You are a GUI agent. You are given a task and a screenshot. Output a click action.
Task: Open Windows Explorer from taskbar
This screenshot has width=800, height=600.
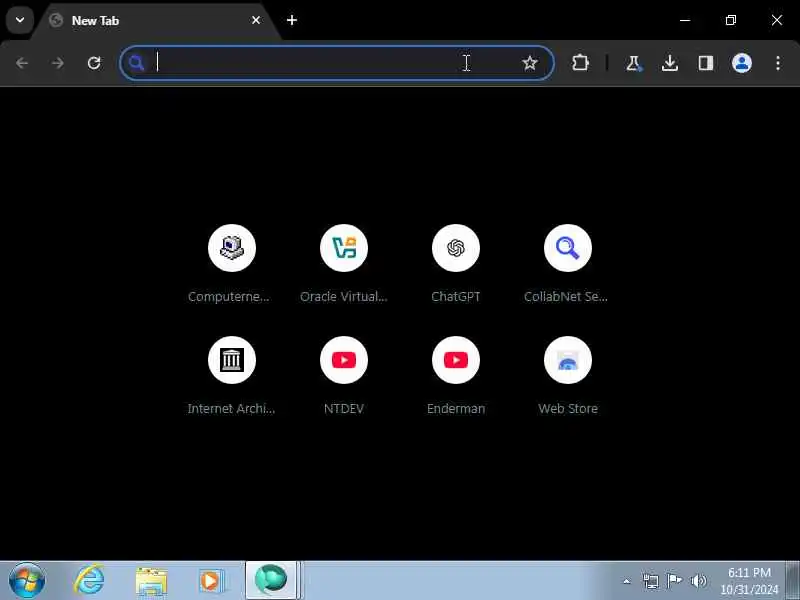(x=152, y=581)
